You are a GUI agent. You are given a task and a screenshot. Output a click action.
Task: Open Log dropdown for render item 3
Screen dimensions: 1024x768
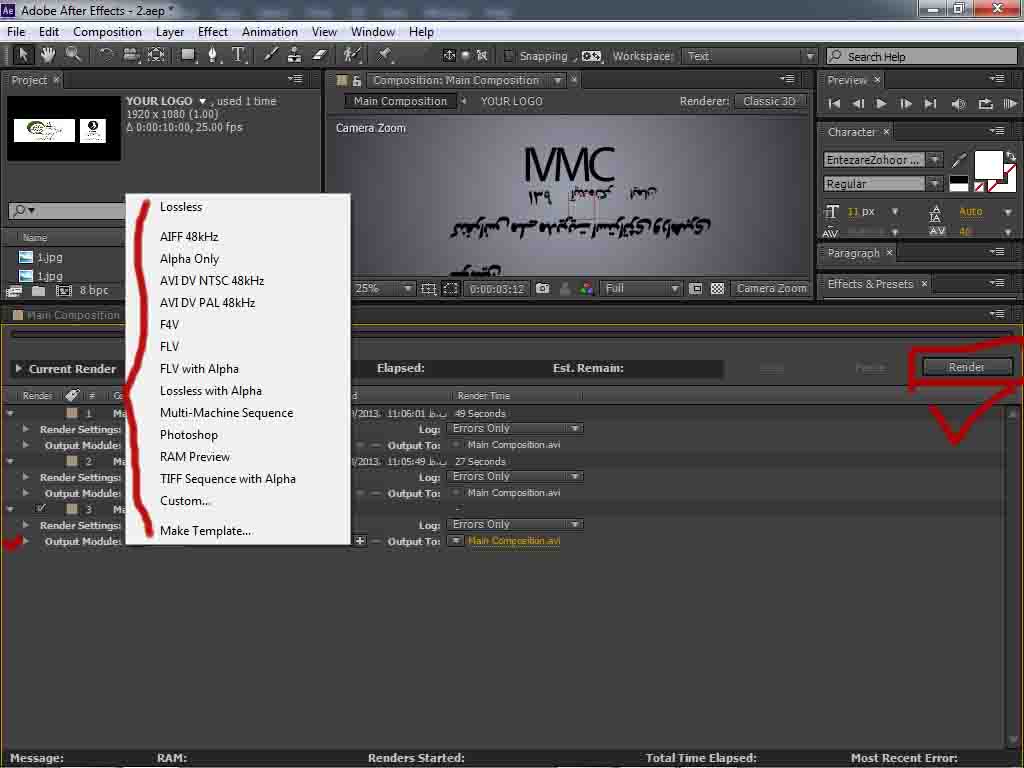click(x=515, y=524)
